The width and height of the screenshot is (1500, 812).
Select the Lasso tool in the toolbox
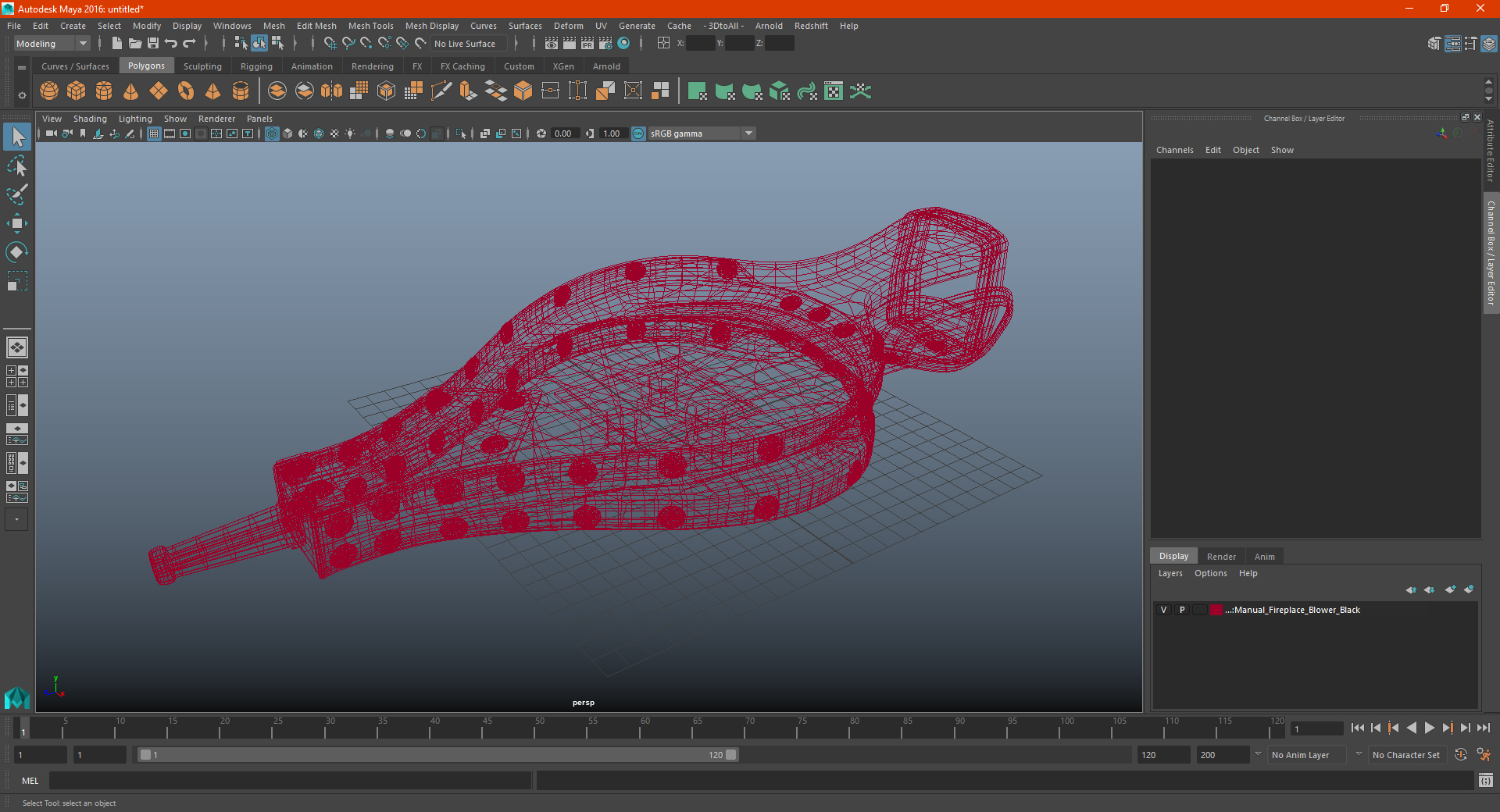pos(16,166)
